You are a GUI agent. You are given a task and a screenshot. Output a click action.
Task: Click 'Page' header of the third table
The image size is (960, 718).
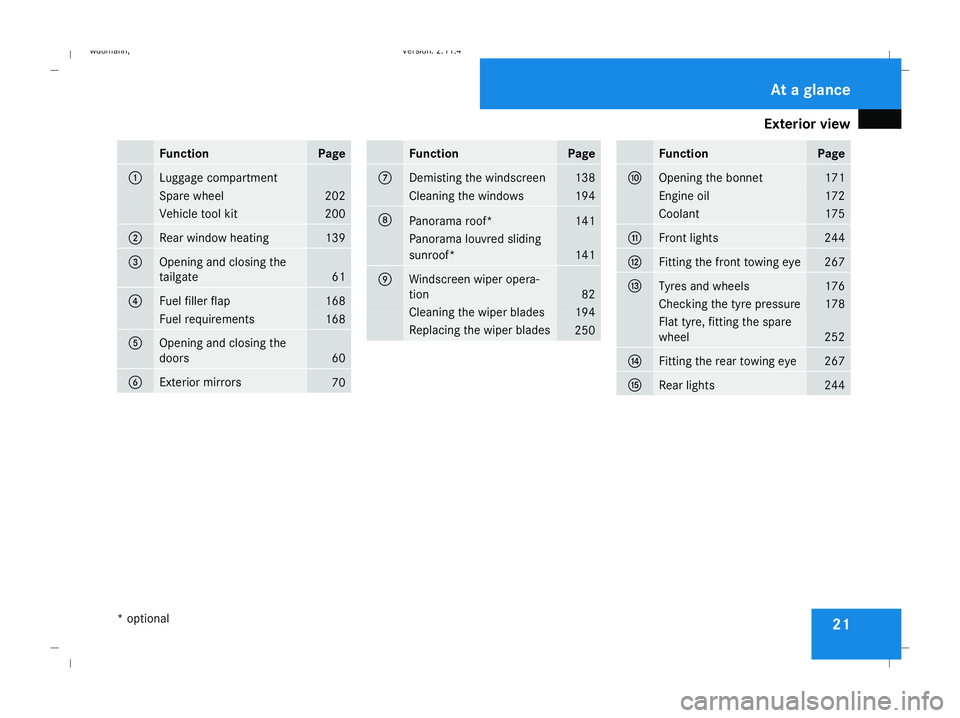pos(831,154)
